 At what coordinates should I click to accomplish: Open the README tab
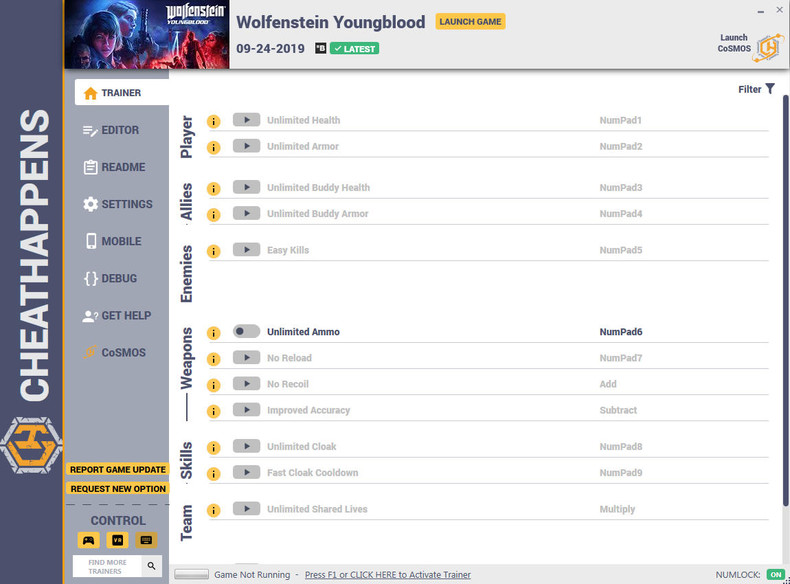point(115,167)
